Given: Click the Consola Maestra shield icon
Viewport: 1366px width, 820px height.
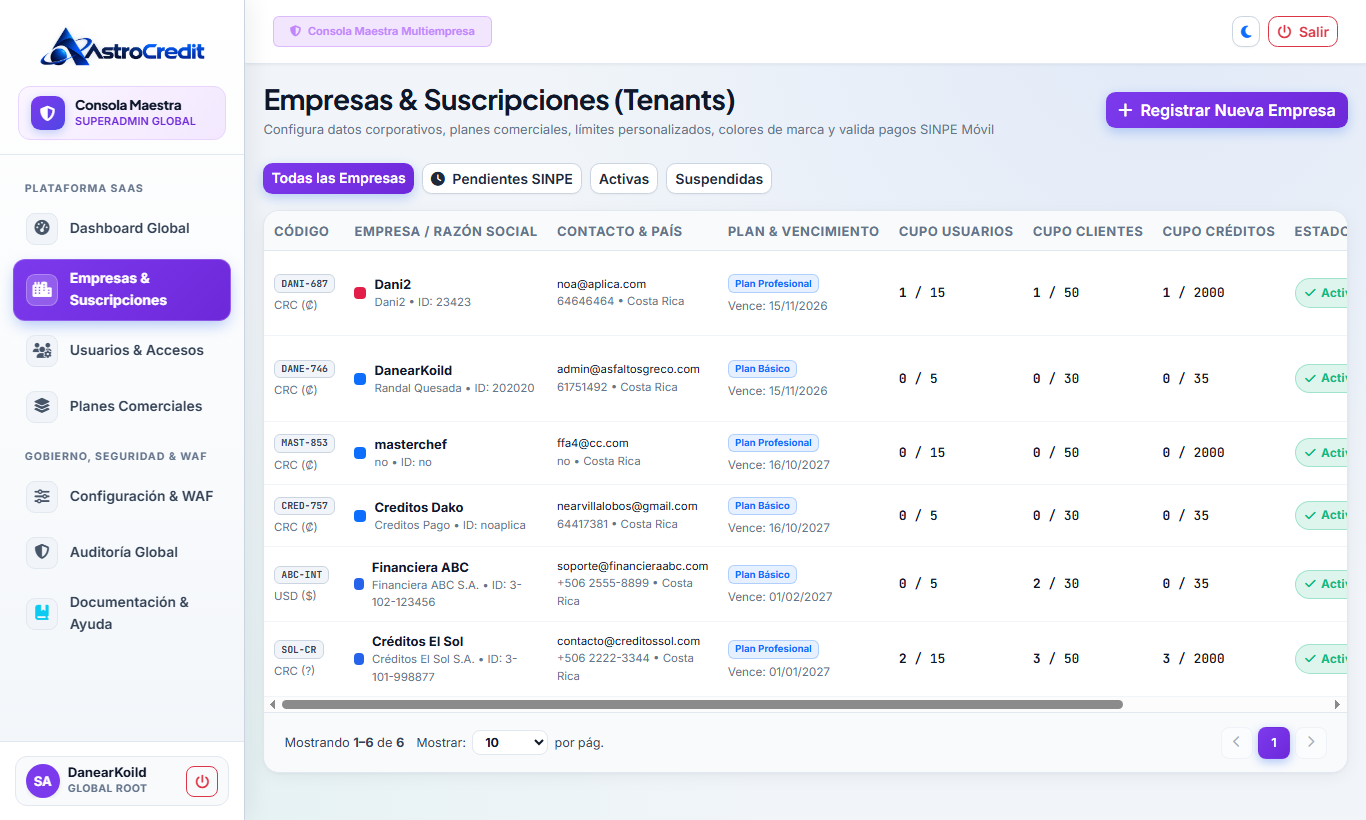Looking at the screenshot, I should 47,113.
